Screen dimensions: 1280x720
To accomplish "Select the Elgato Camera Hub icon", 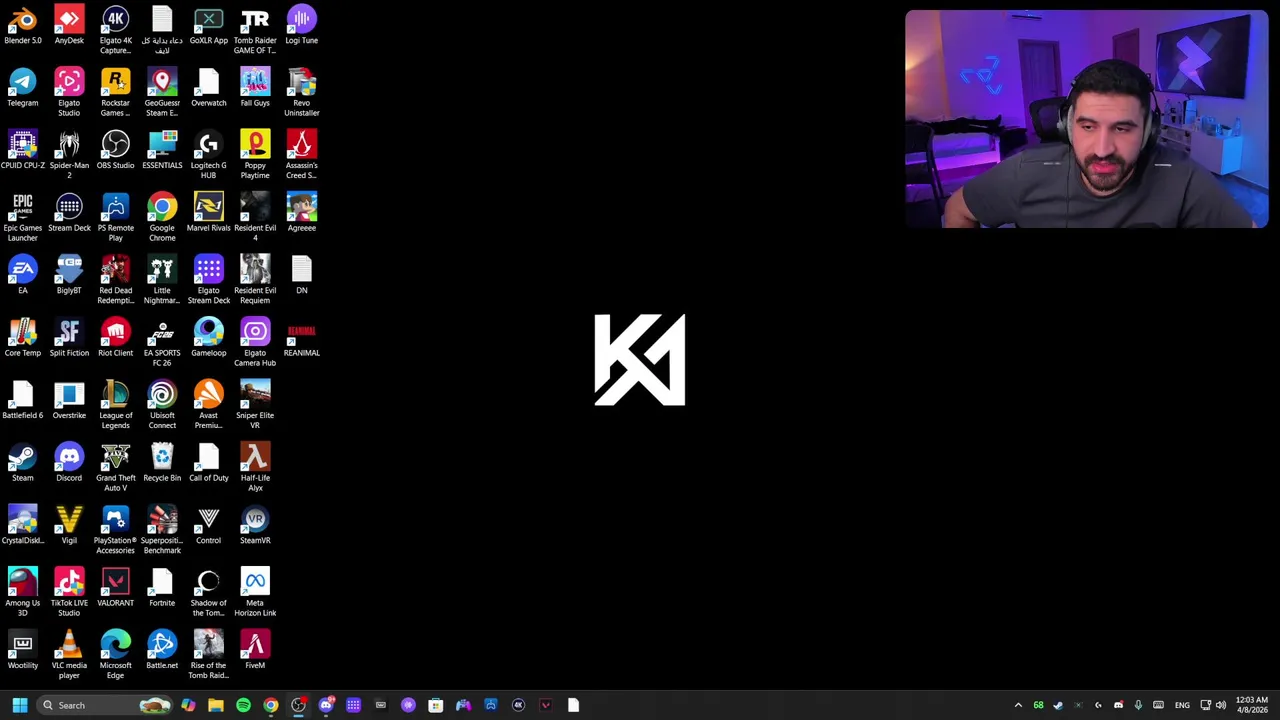I will [x=255, y=343].
